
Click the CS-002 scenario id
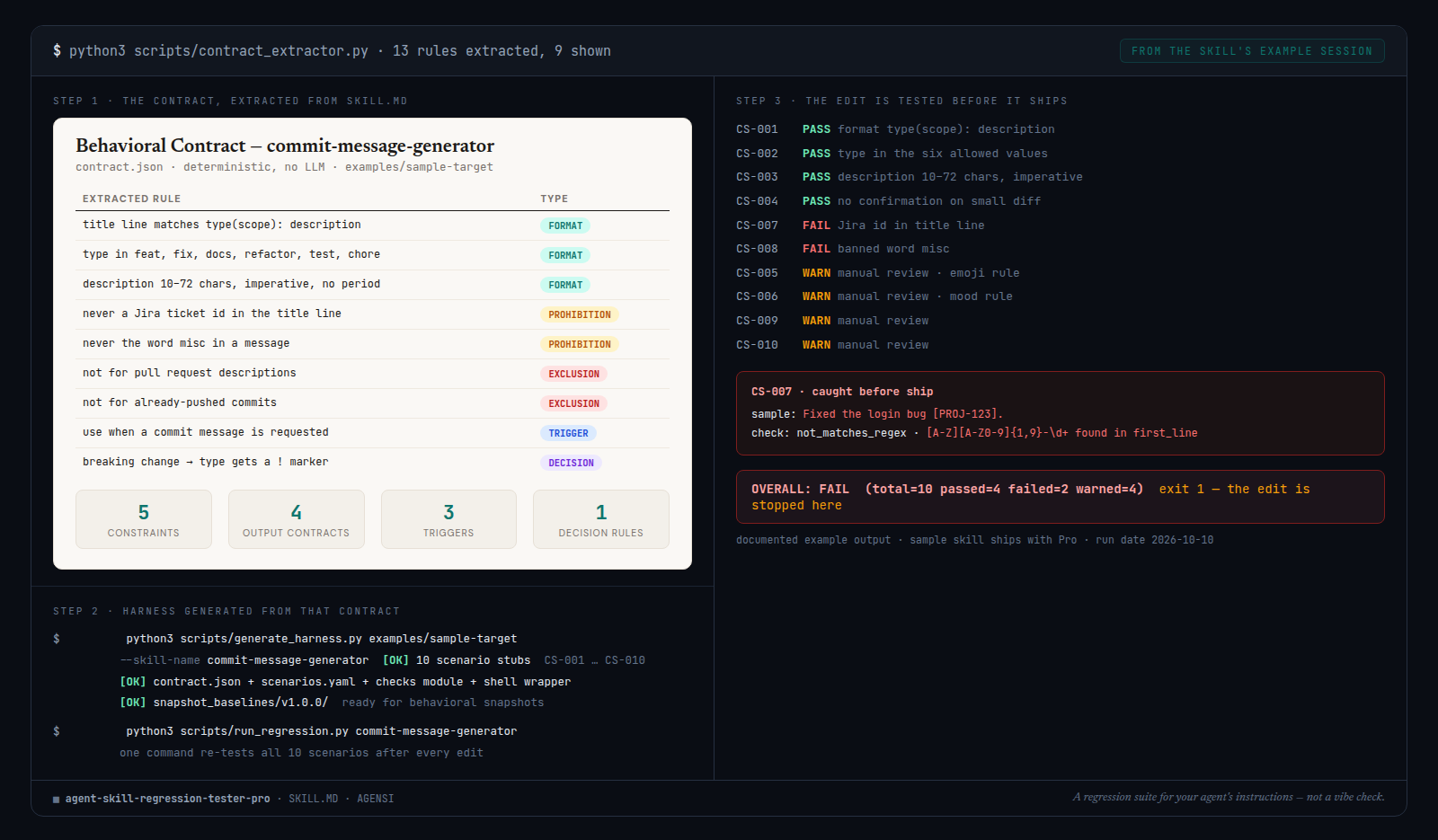coord(757,154)
